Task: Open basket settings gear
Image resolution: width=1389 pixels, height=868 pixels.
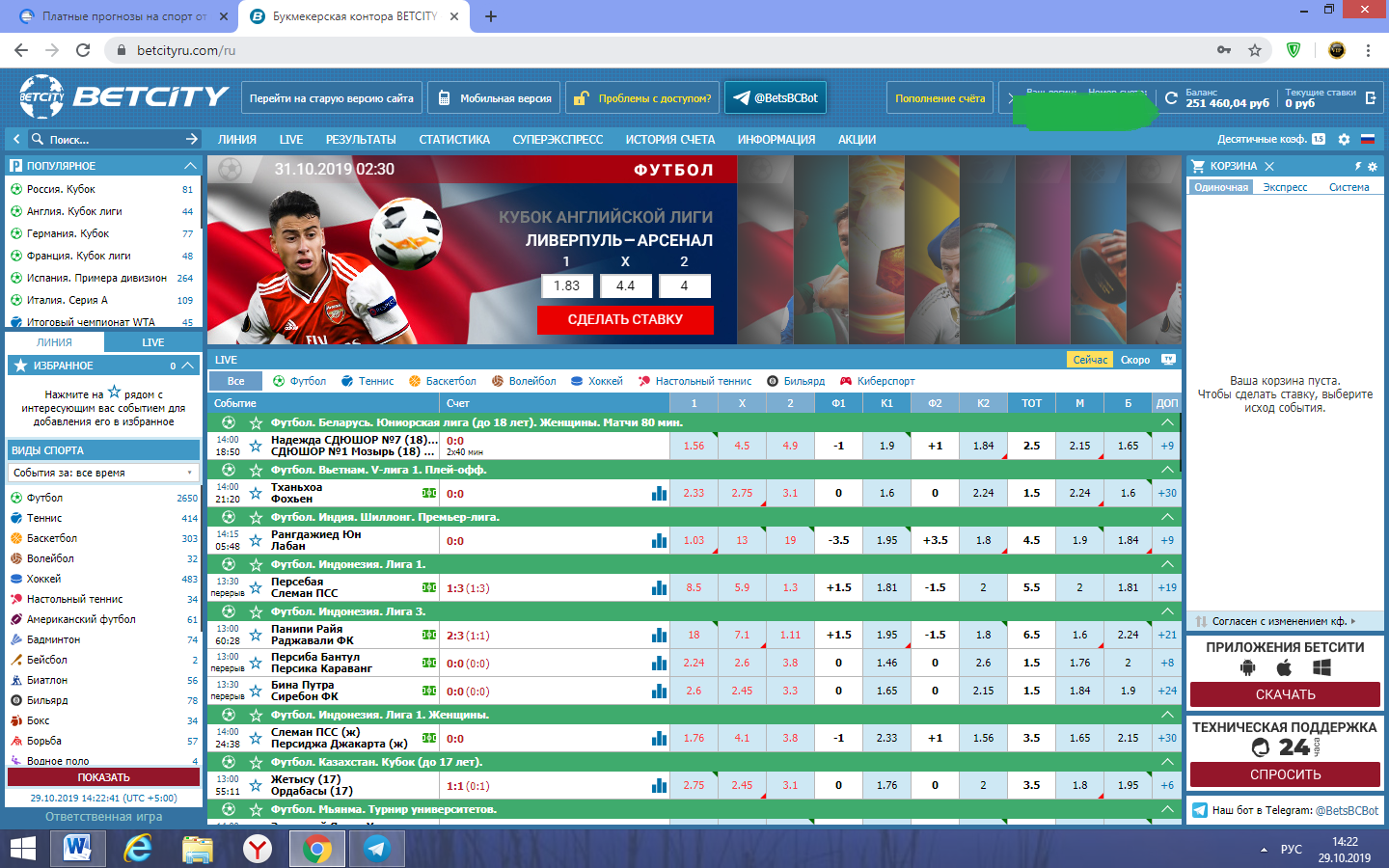Action: pos(1373,167)
